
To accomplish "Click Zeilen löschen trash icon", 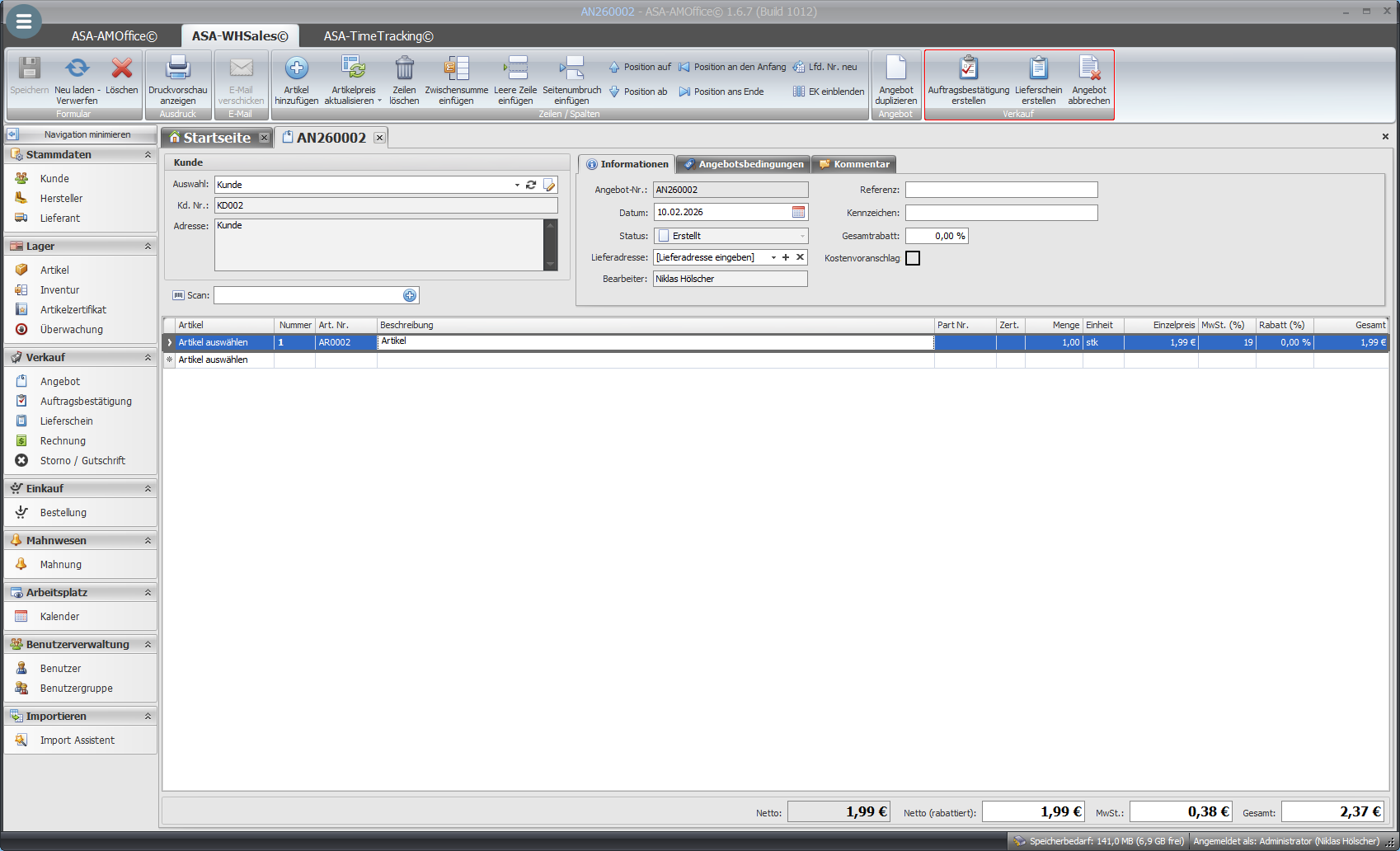I will tap(404, 69).
